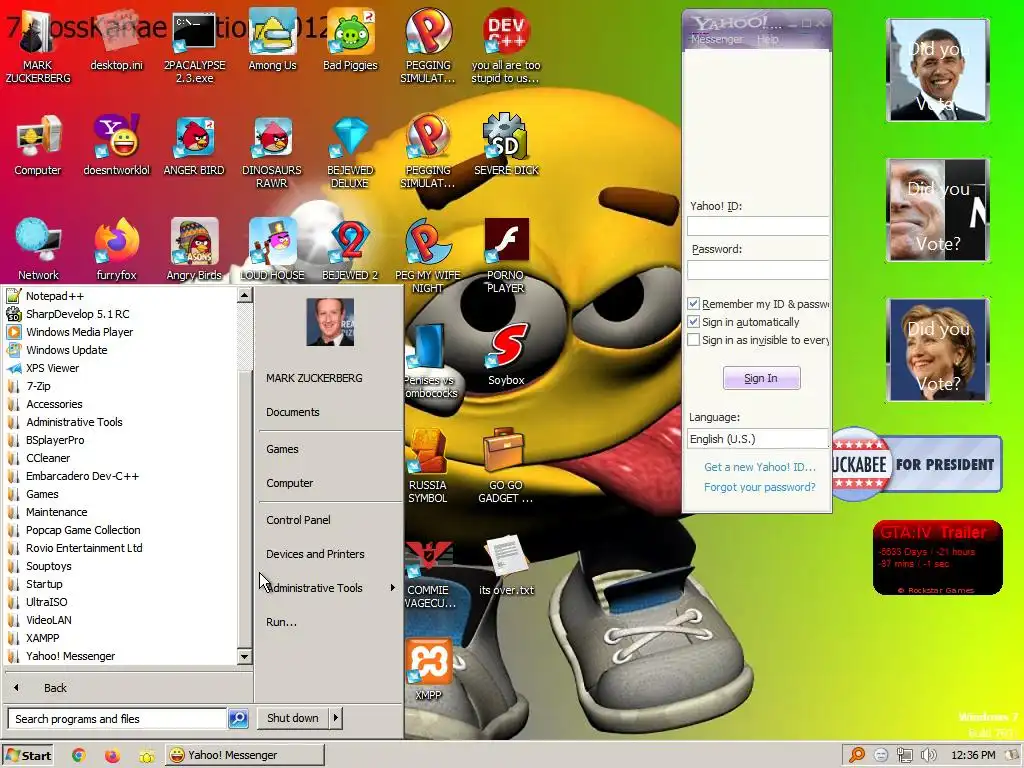
Task: Open the Help menu in Yahoo window
Action: pos(767,39)
